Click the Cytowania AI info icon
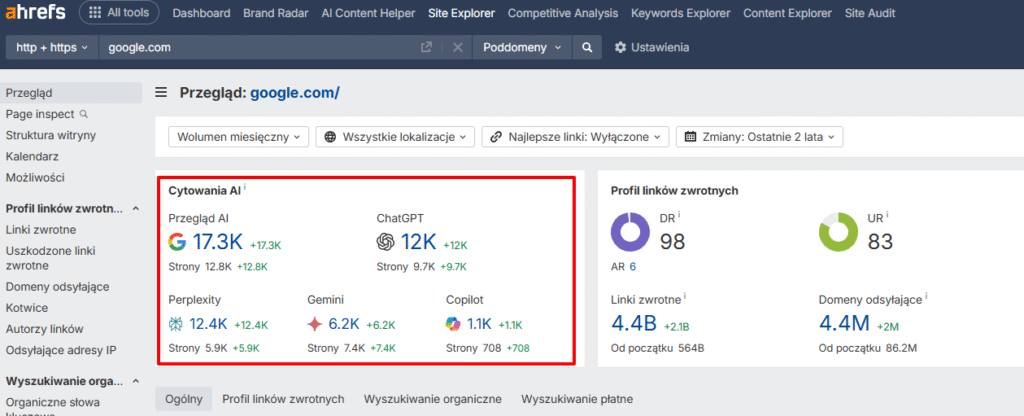This screenshot has width=1024, height=416. click(245, 188)
